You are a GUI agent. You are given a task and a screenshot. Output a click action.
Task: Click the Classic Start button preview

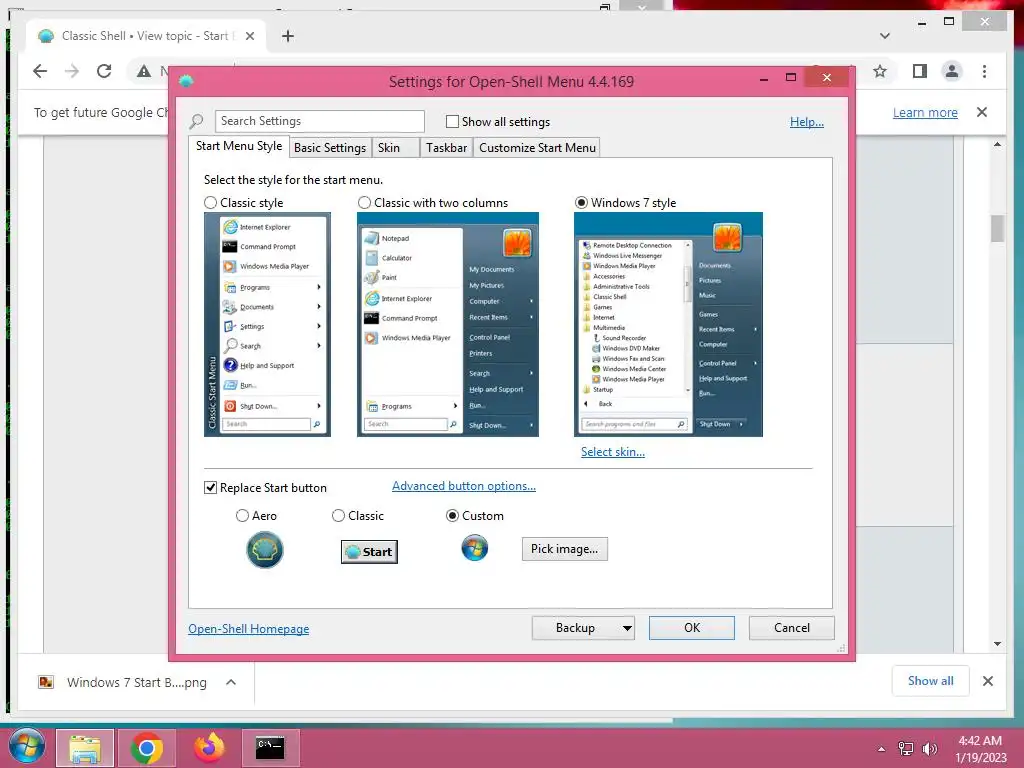[x=369, y=552]
